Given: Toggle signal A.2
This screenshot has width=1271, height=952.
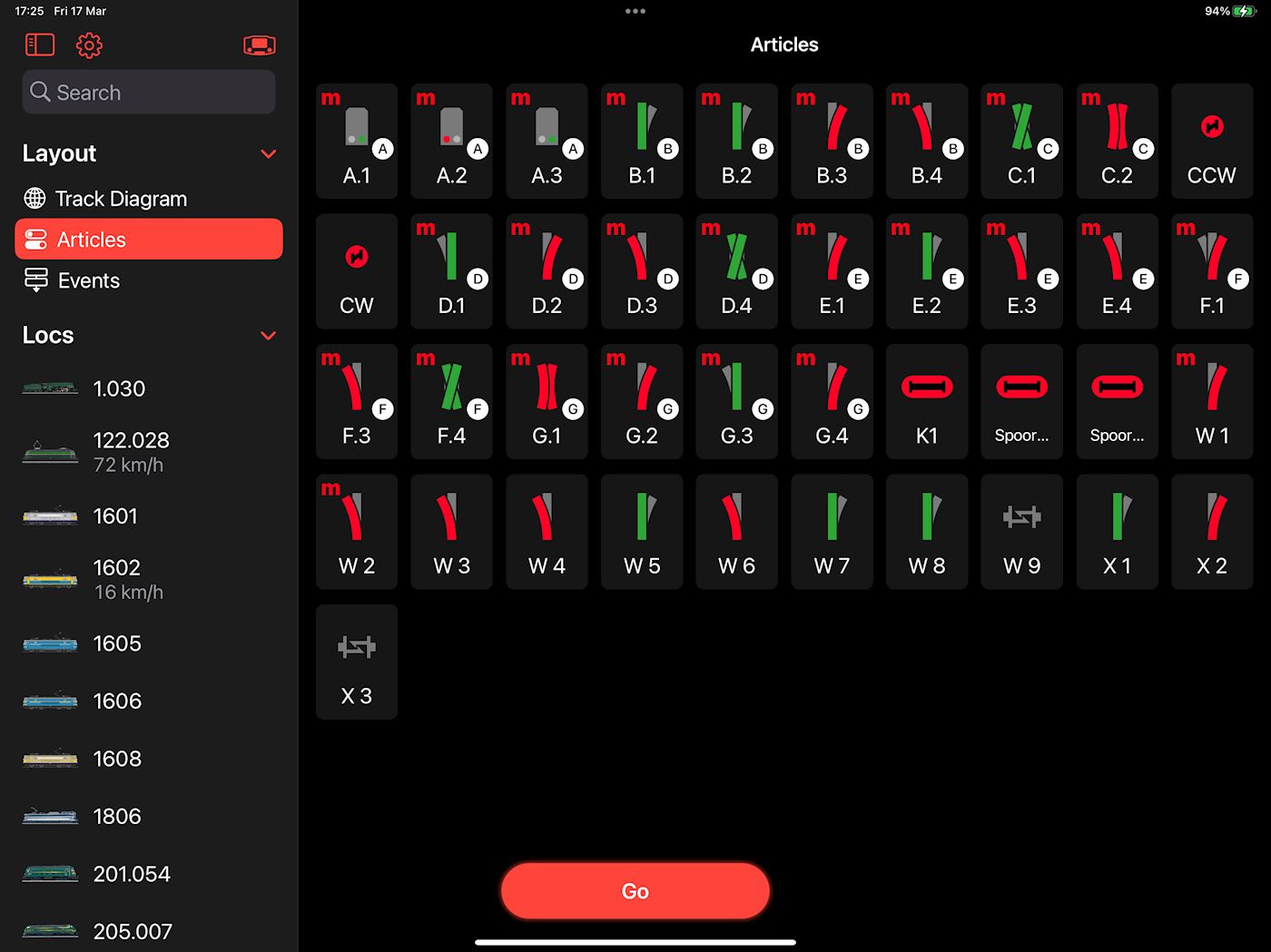Looking at the screenshot, I should click(451, 141).
